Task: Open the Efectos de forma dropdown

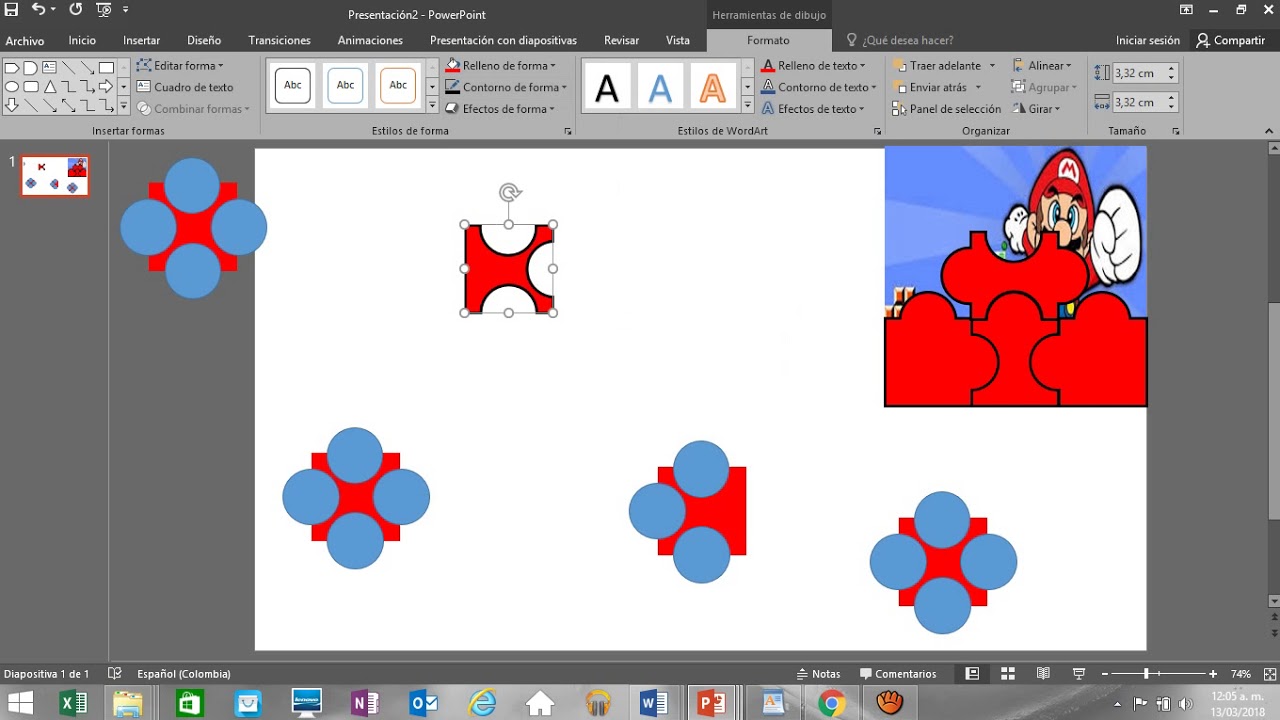Action: pyautogui.click(x=500, y=109)
